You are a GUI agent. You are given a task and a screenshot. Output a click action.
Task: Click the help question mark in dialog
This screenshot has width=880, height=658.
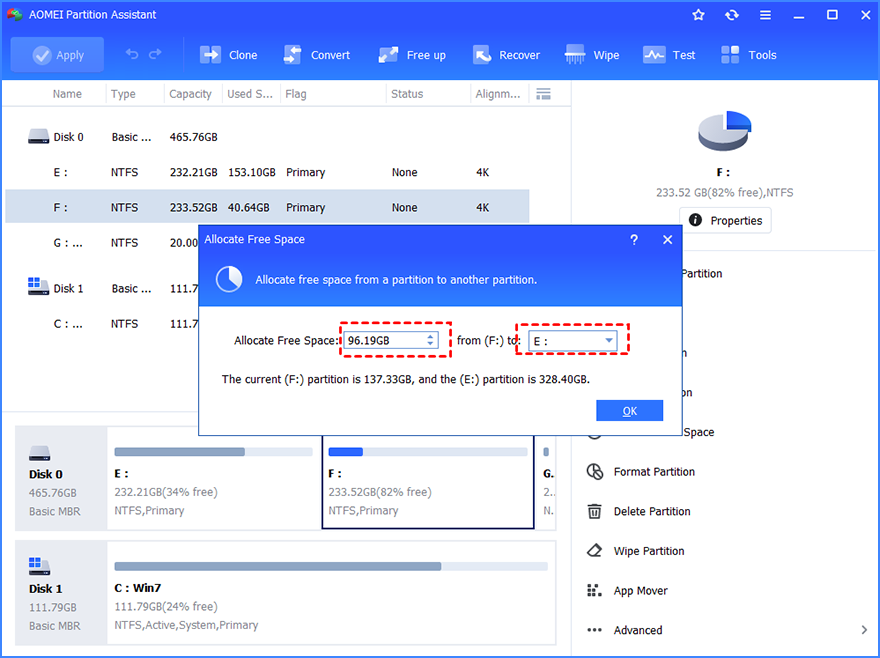[634, 240]
